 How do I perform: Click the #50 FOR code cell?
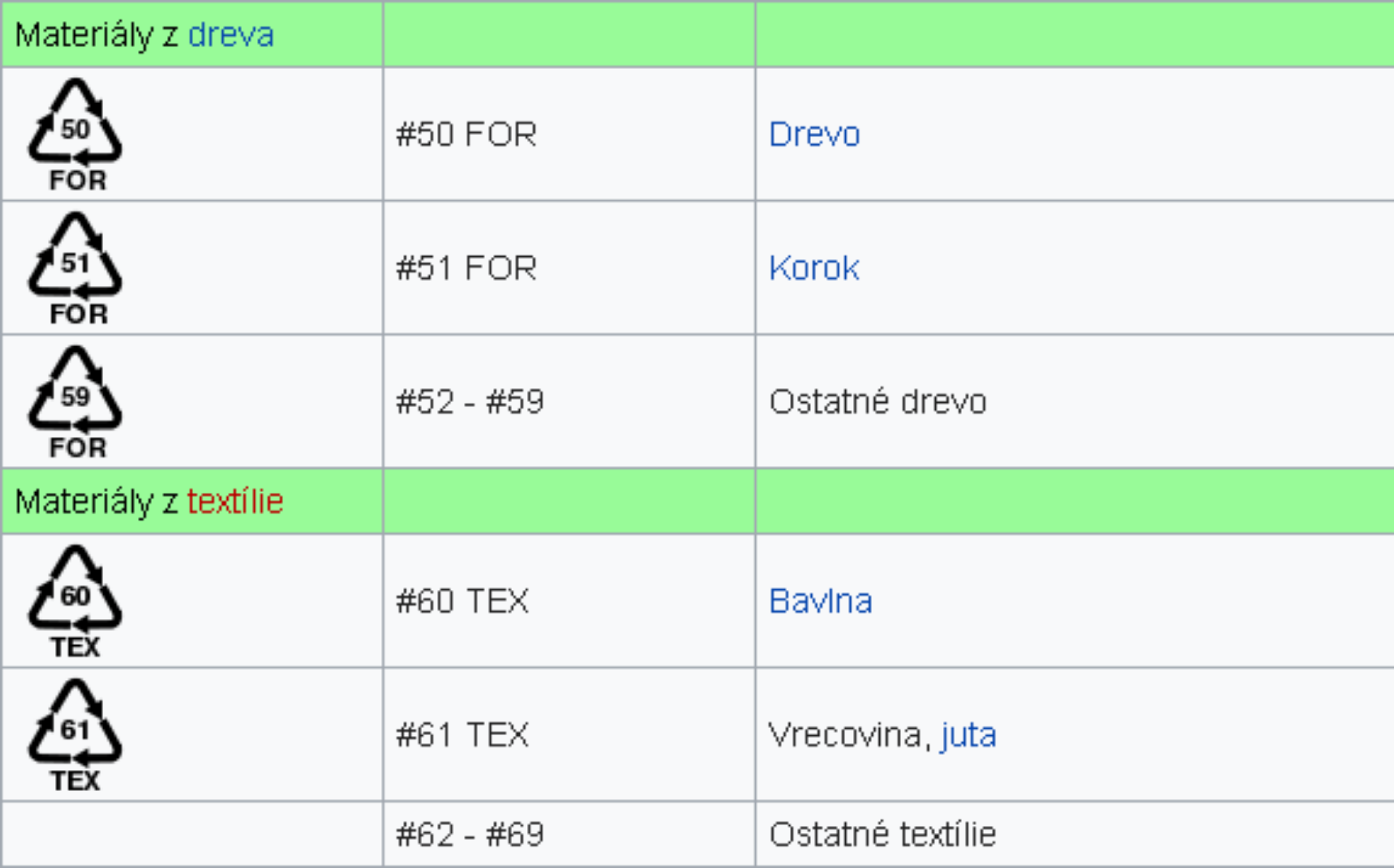click(x=569, y=134)
